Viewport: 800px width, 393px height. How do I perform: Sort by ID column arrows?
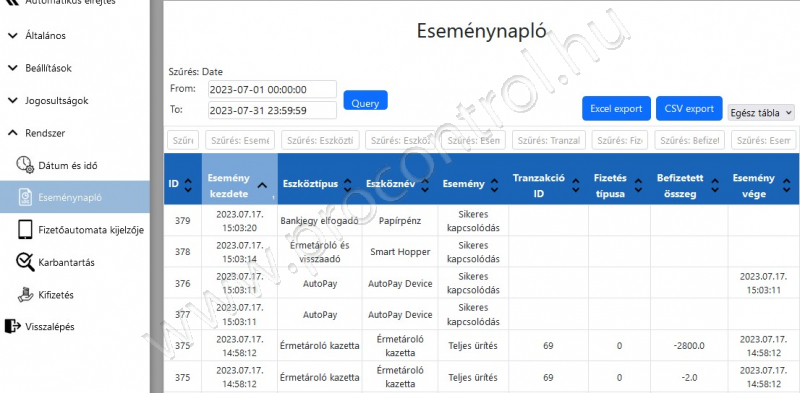click(188, 184)
